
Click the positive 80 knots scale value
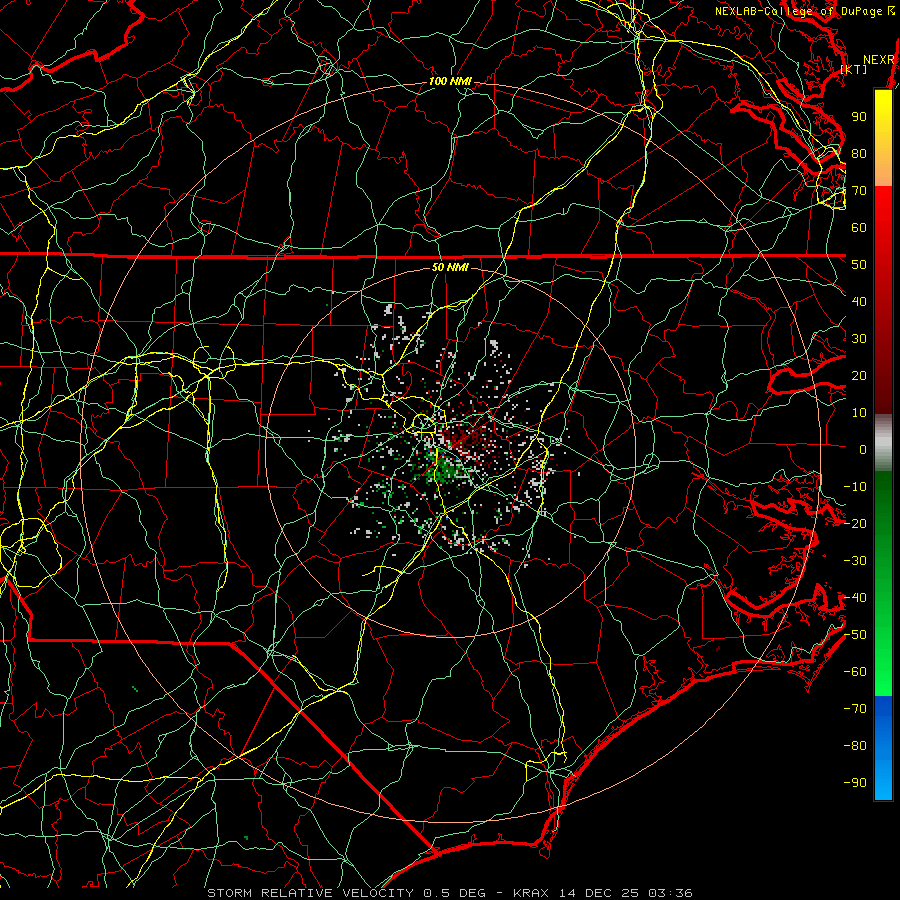pos(859,153)
